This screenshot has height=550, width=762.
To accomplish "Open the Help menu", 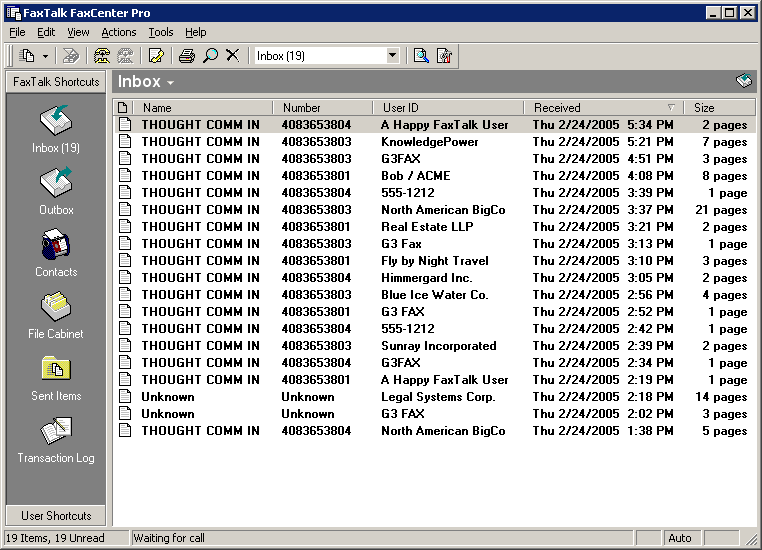I will [x=195, y=32].
